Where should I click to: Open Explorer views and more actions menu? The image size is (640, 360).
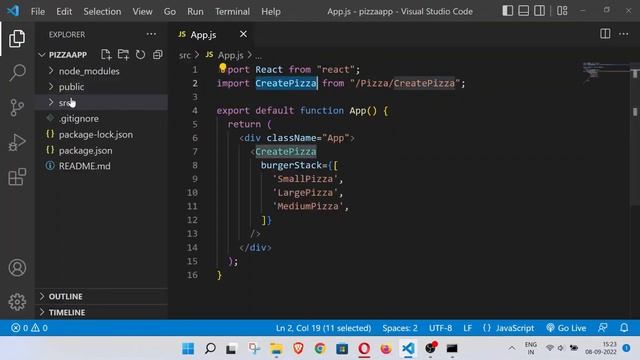tap(151, 34)
